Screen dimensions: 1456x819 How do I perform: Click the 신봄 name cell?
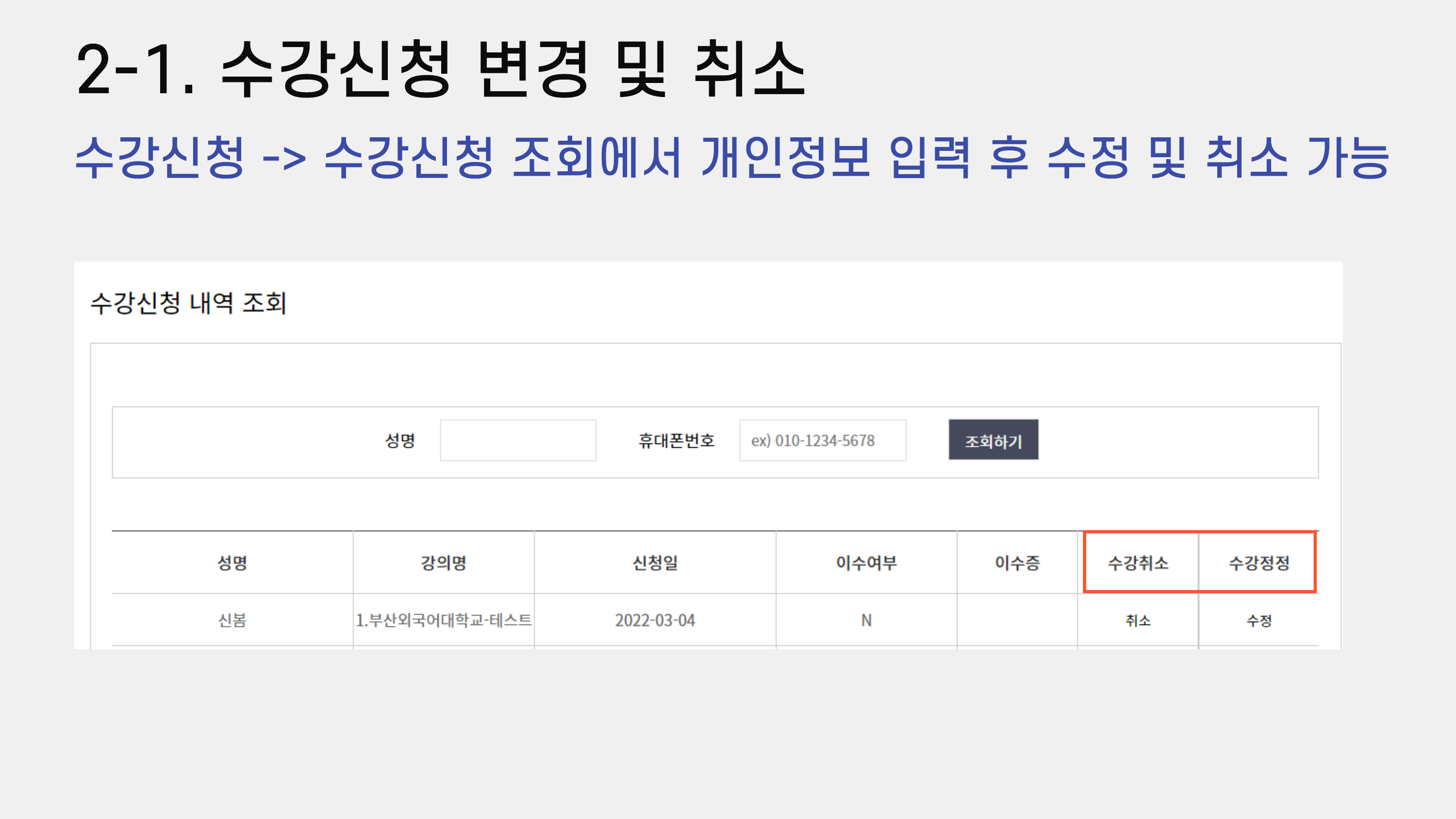coord(232,620)
